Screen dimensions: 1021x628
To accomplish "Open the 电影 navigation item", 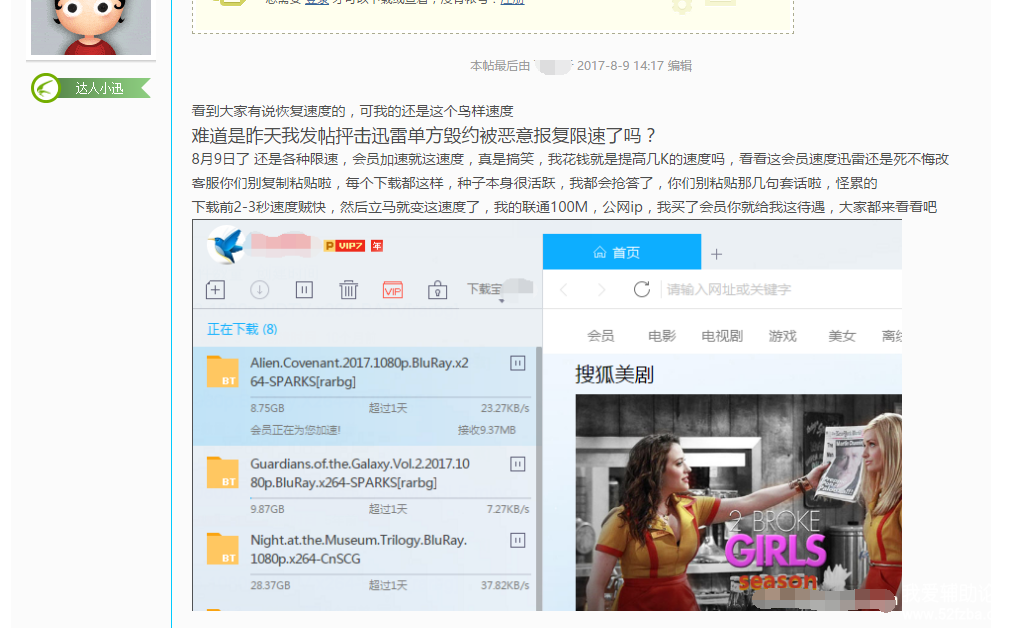I will 662,336.
